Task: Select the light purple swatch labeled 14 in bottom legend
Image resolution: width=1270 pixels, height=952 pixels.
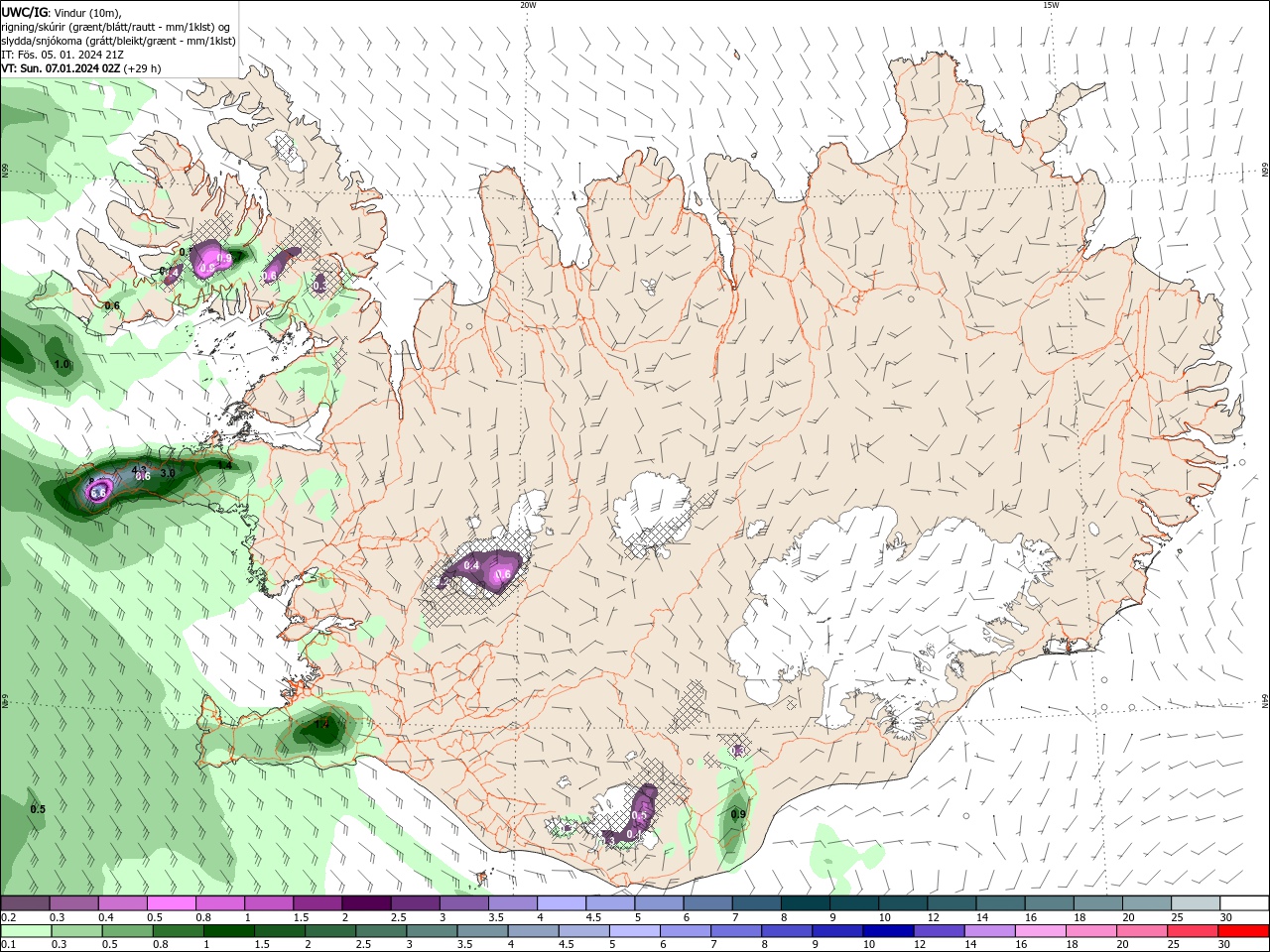Action: point(989,931)
